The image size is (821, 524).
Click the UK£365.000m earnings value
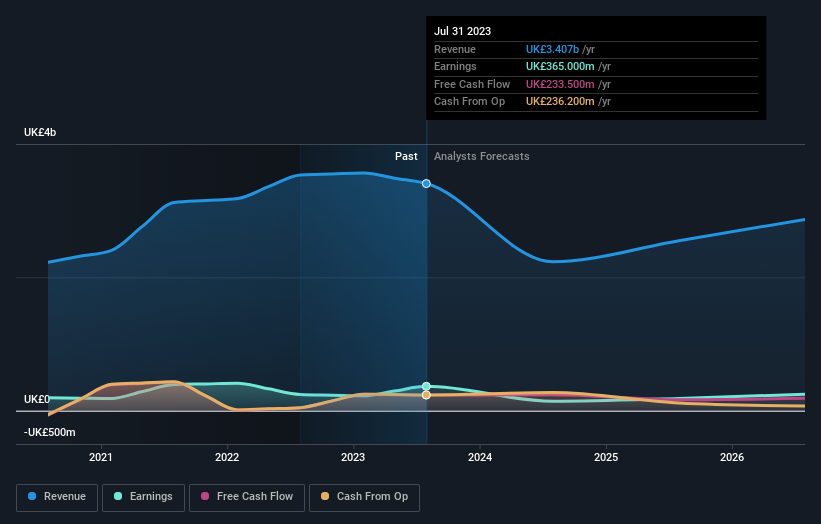pos(560,66)
